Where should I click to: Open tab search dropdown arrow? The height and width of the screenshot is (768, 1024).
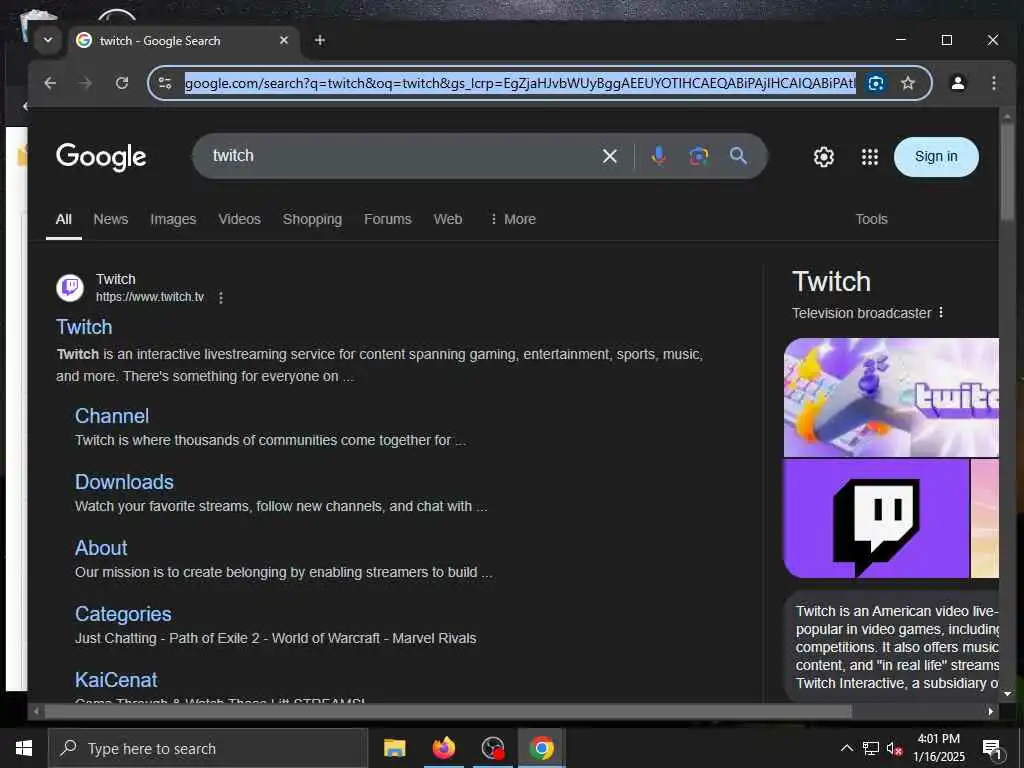pos(48,40)
